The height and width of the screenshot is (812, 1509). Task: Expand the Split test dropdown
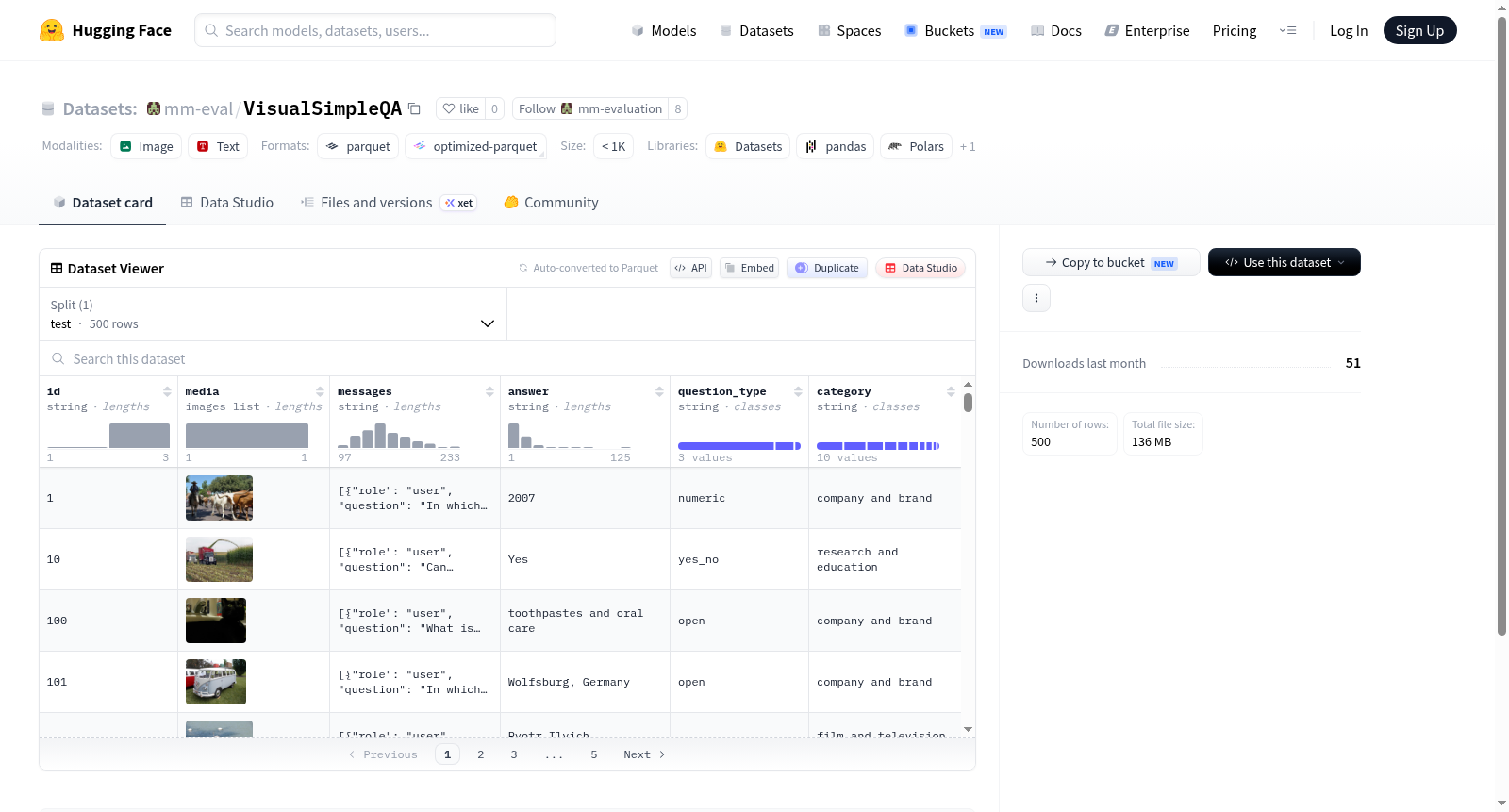coord(273,314)
